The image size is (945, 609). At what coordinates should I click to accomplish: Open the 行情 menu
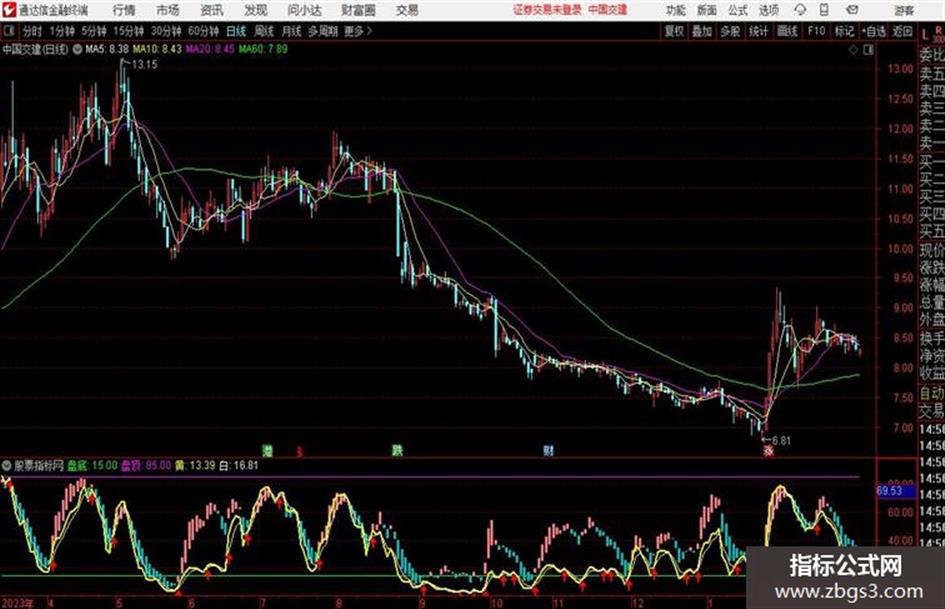[124, 10]
